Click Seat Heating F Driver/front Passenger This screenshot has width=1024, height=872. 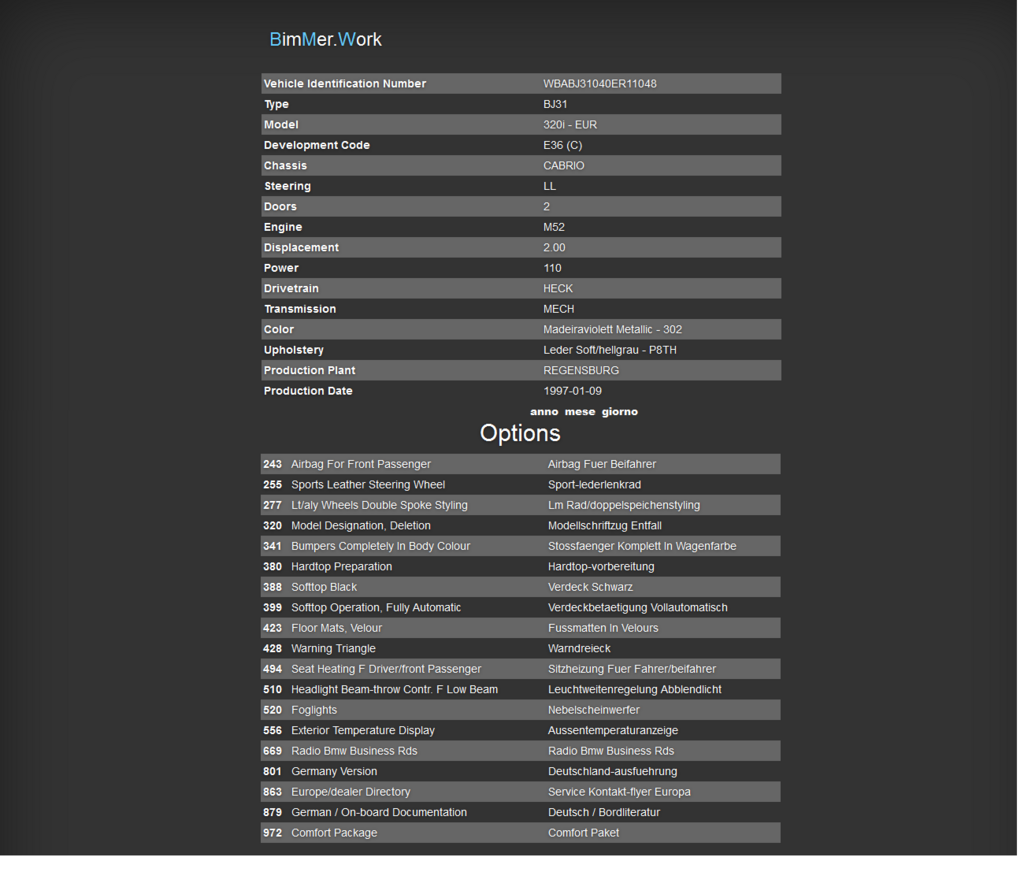tap(386, 669)
